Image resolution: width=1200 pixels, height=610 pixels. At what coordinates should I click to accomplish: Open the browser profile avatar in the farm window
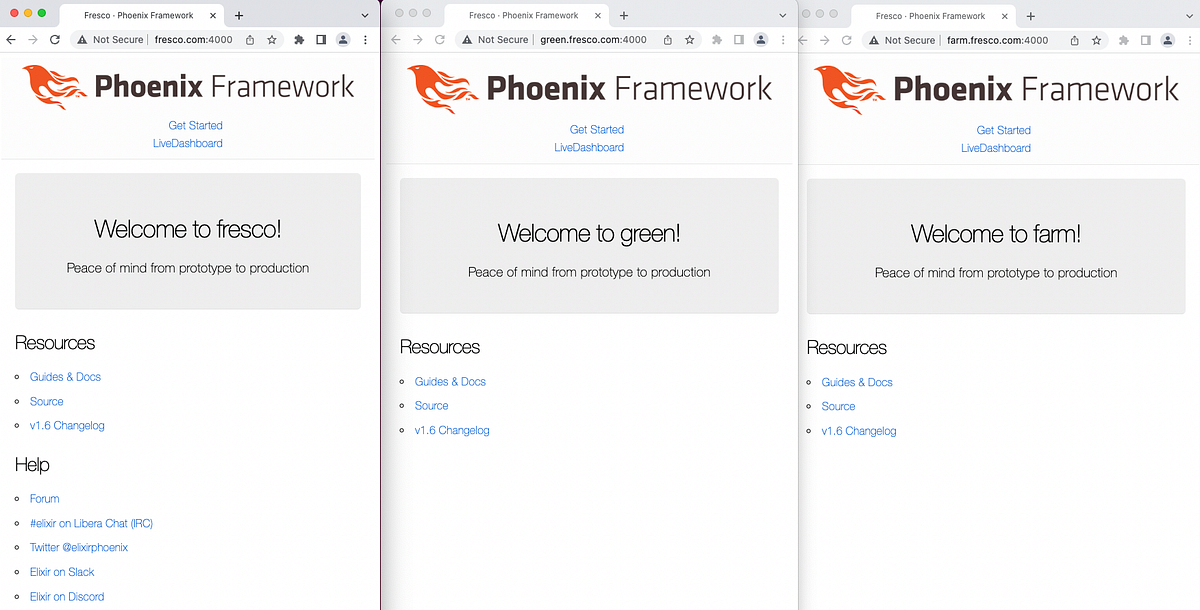tap(1167, 40)
